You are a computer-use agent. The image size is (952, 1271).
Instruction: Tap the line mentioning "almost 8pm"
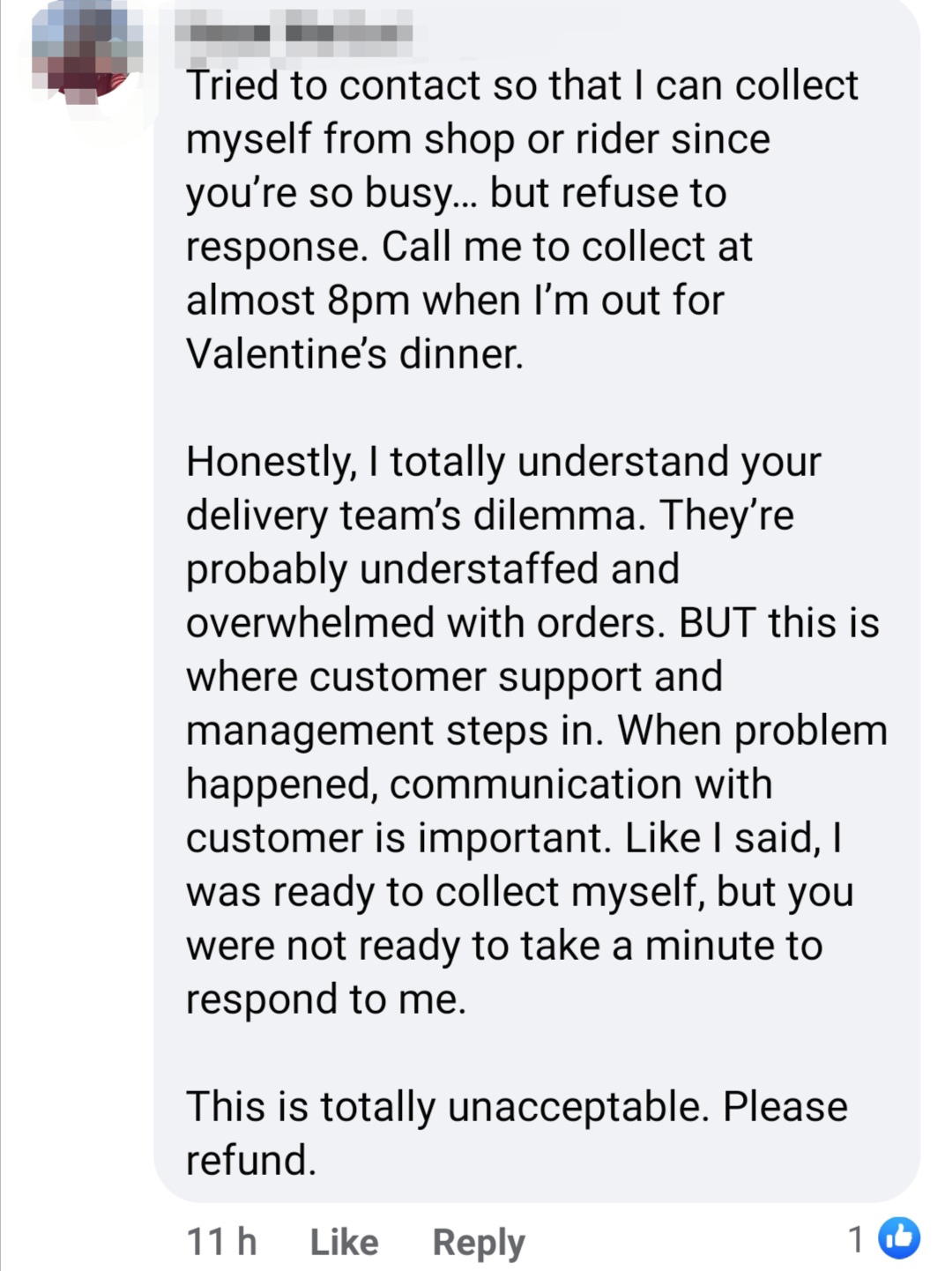pyautogui.click(x=455, y=301)
